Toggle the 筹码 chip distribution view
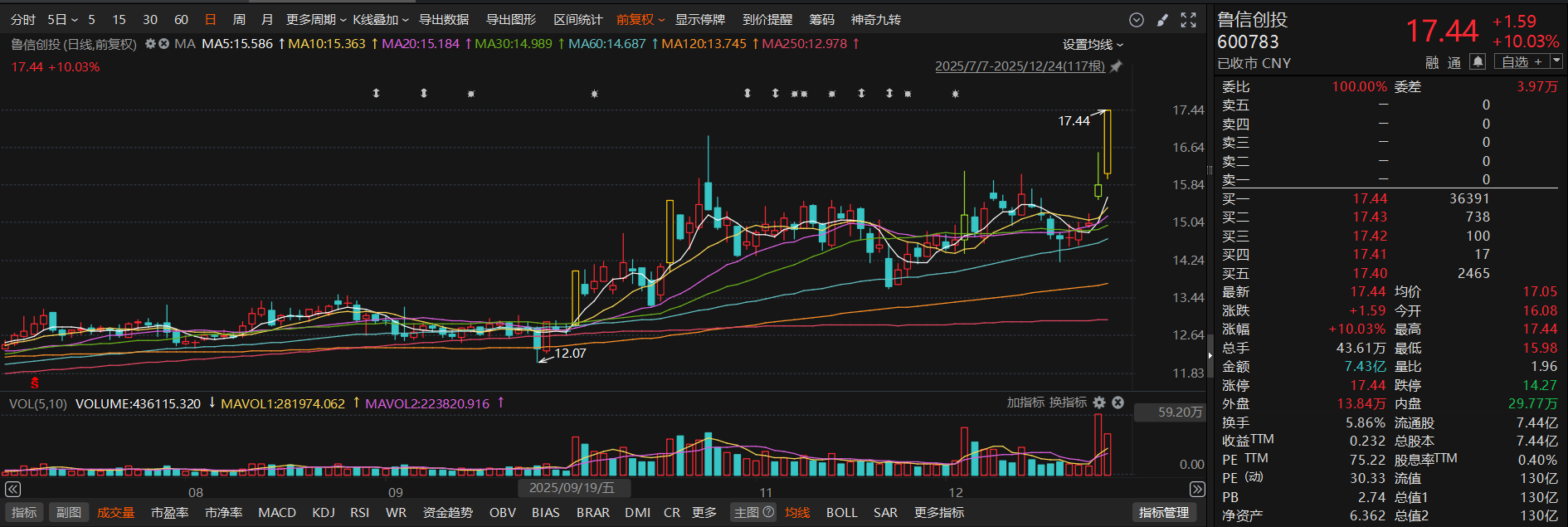 821,19
